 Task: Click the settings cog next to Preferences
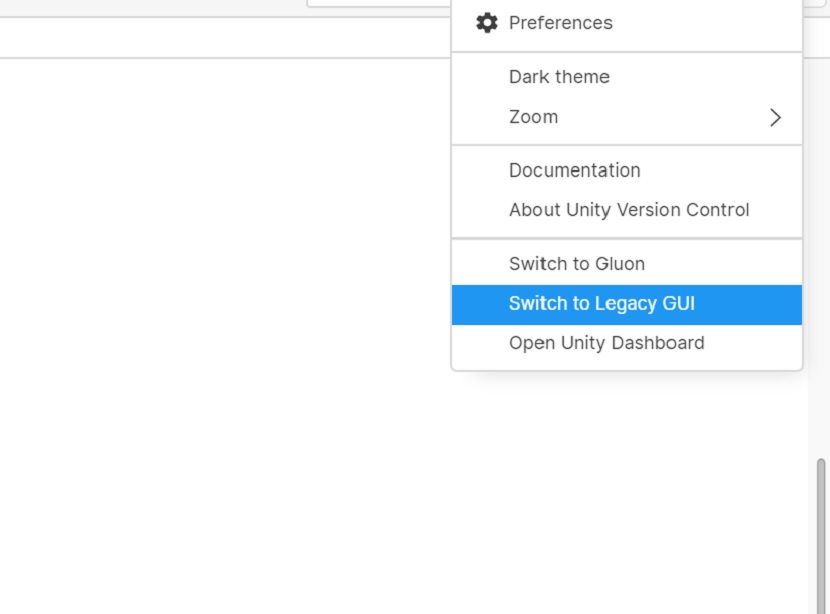(x=487, y=23)
